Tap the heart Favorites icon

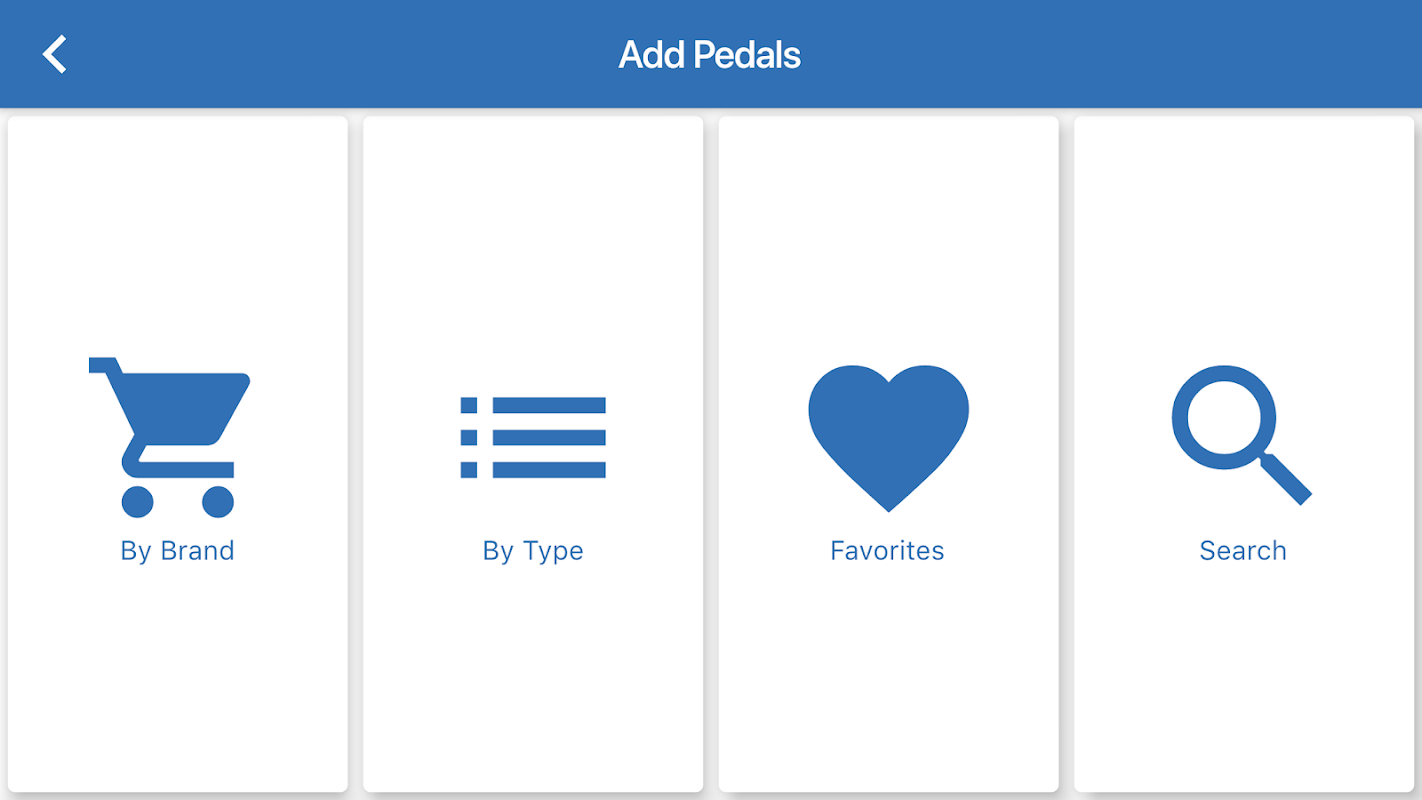(x=888, y=435)
